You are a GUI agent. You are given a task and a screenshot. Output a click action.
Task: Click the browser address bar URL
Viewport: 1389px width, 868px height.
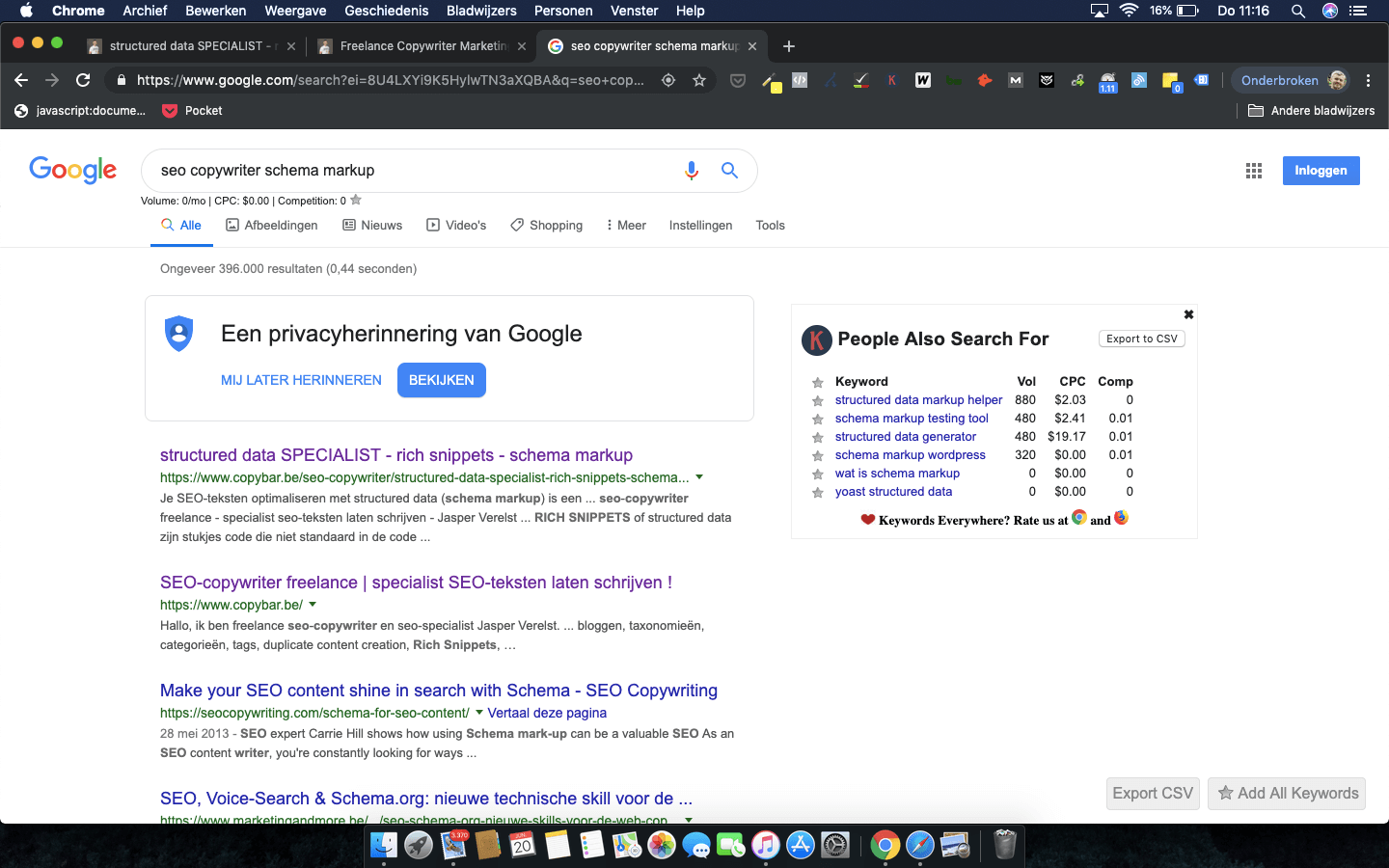coord(391,80)
